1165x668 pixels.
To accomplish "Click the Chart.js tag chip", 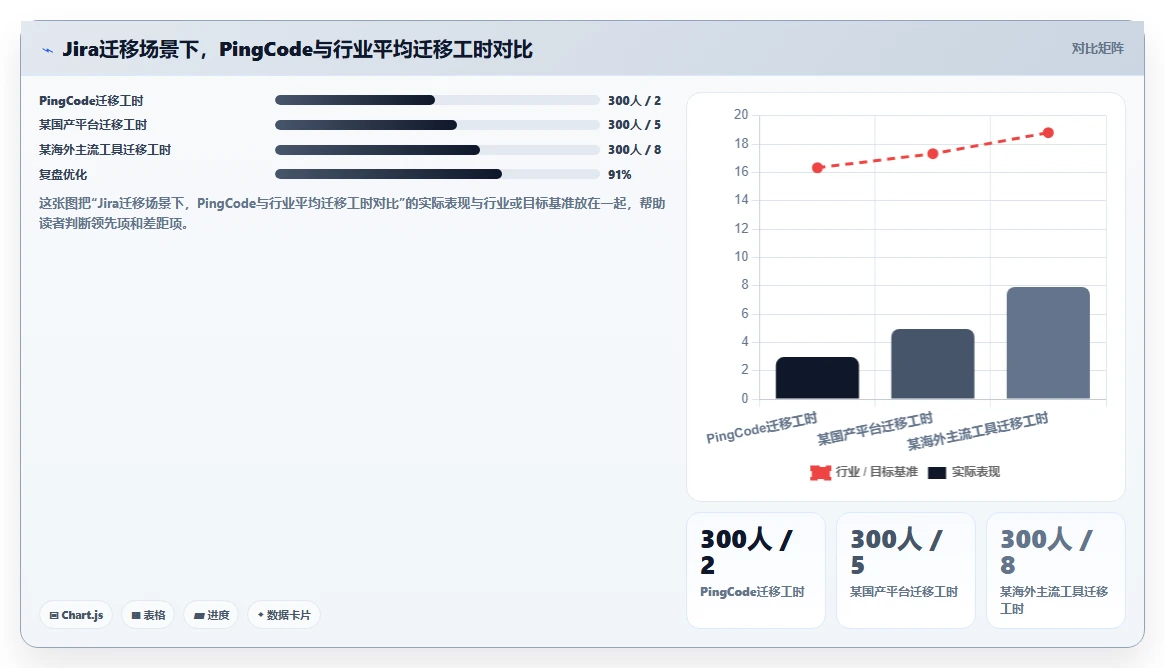I will (76, 615).
